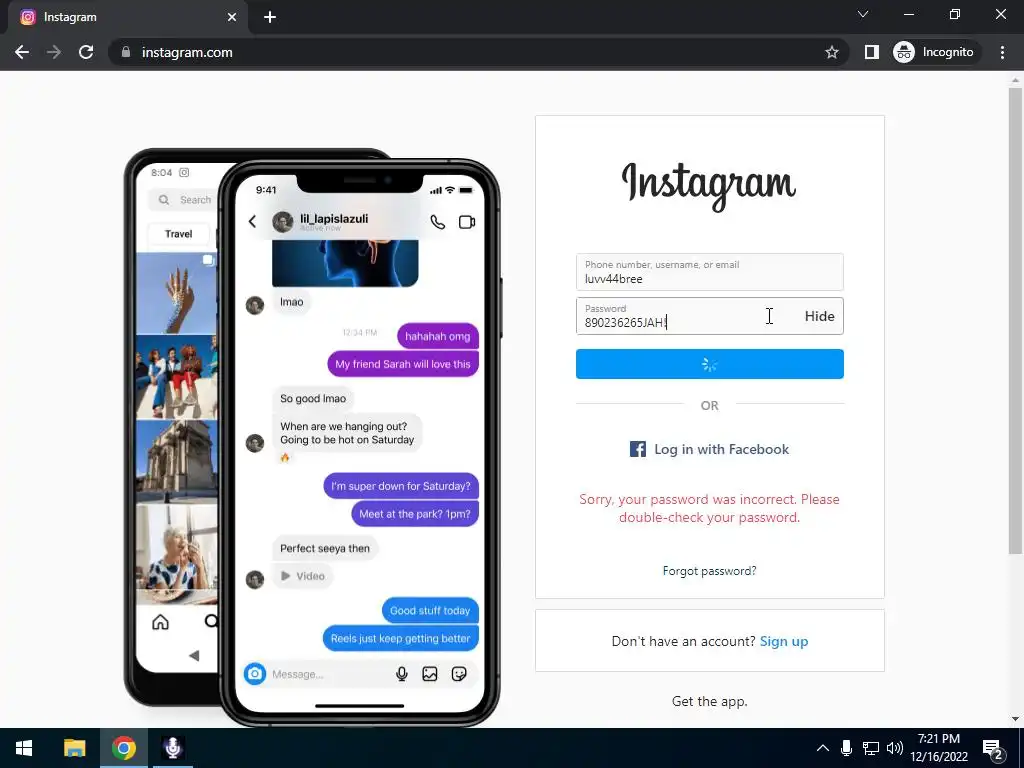Image resolution: width=1024 pixels, height=768 pixels.
Task: Reload the Instagram page
Action: click(x=86, y=52)
